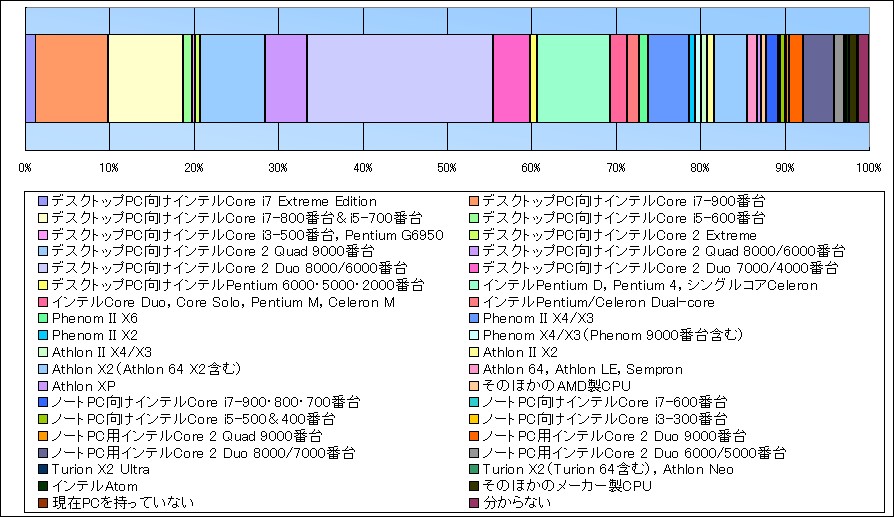Click the 20% axis label
Viewport: 894px width, 517px height.
[194, 168]
